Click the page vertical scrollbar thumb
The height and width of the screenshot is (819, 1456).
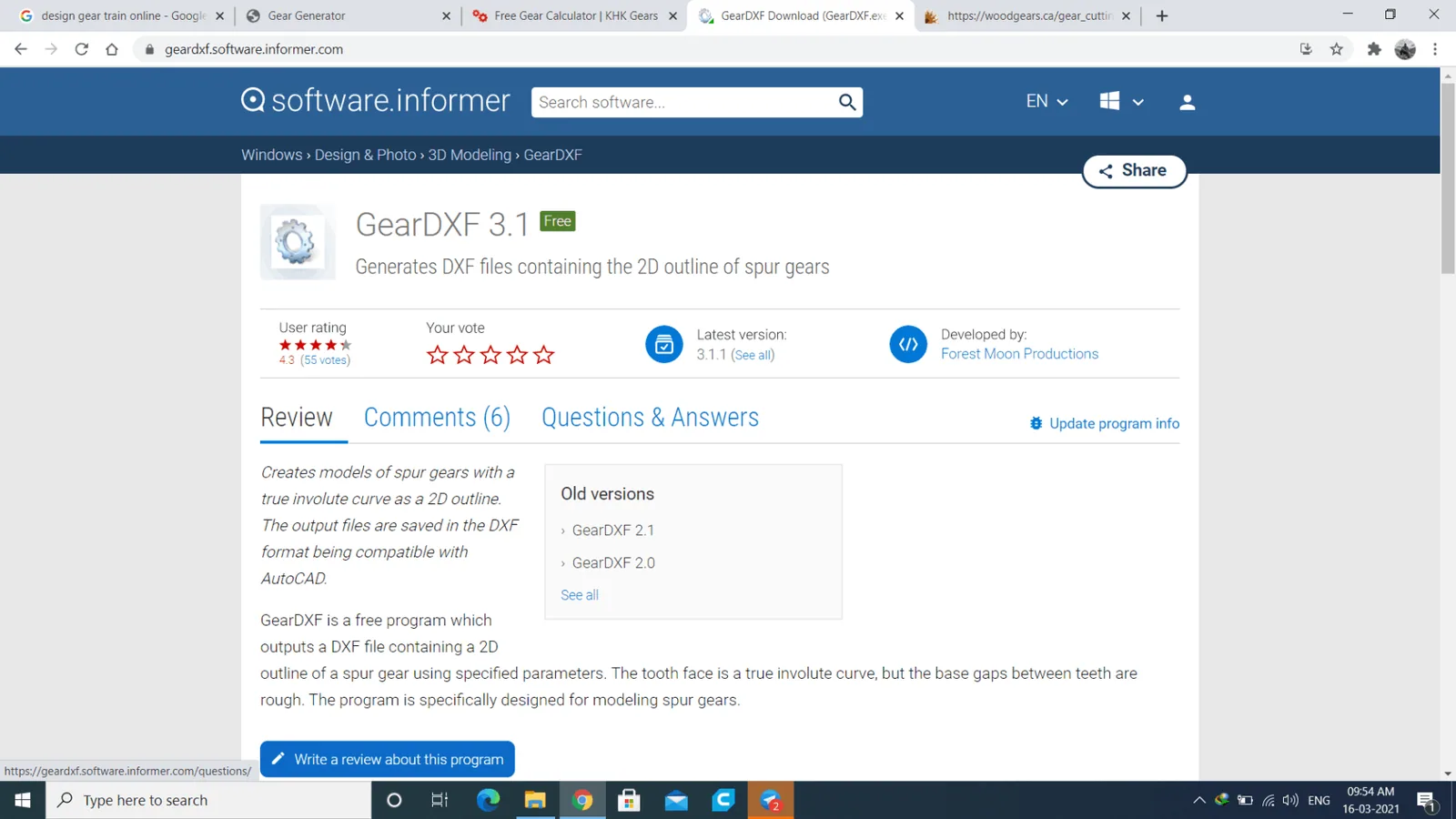pyautogui.click(x=1448, y=177)
